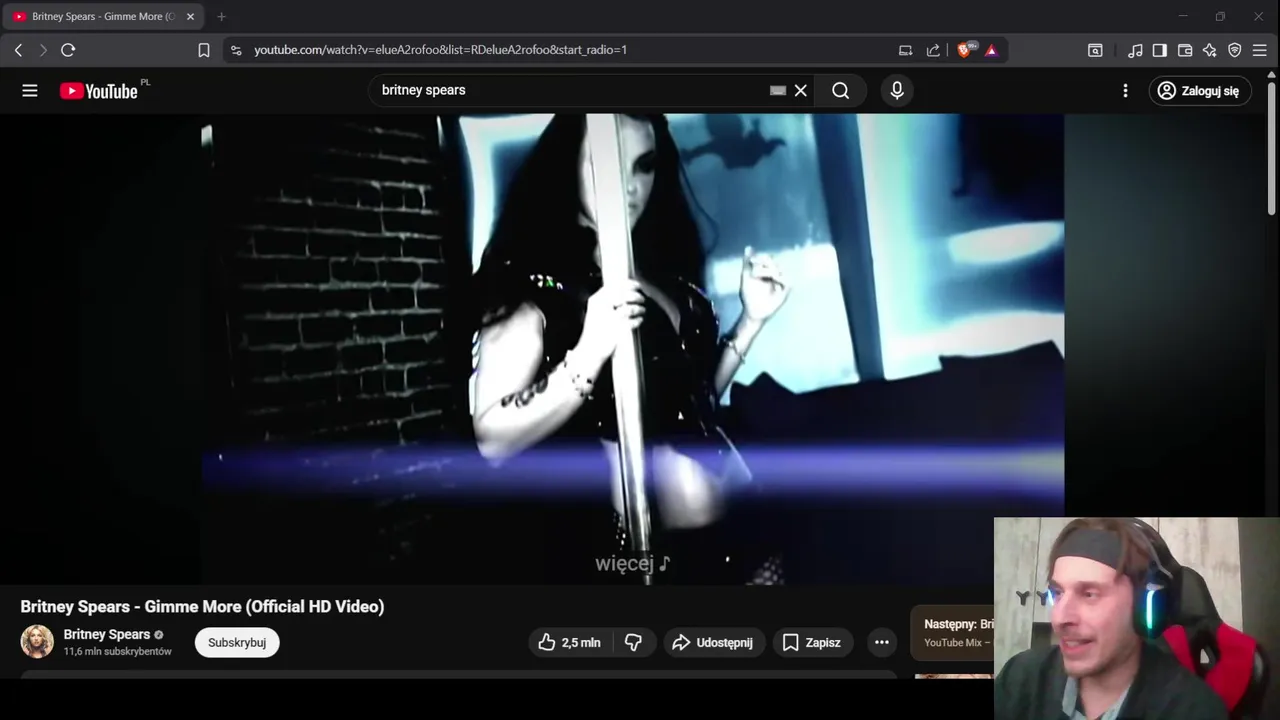Viewport: 1280px width, 720px height.
Task: Share this page via the share icon
Action: point(933,50)
